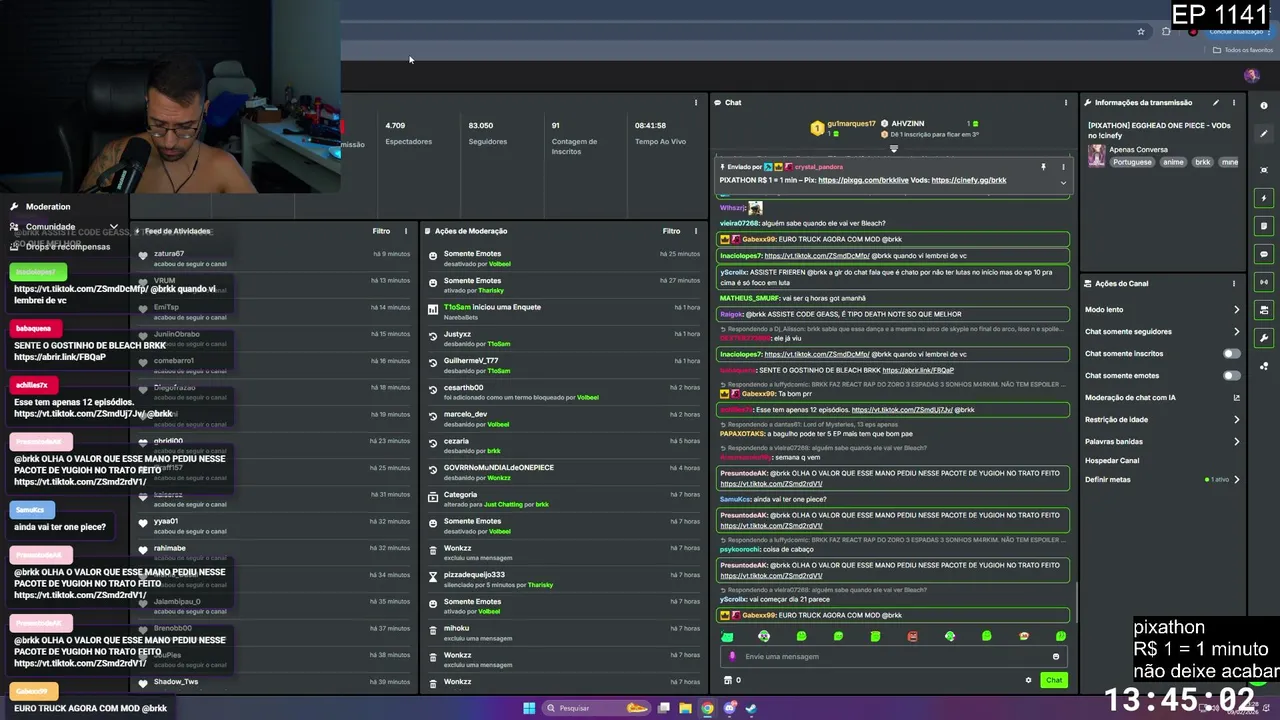Click zatura67 in activity feed
Screen dimensions: 1280x720
[x=169, y=253]
